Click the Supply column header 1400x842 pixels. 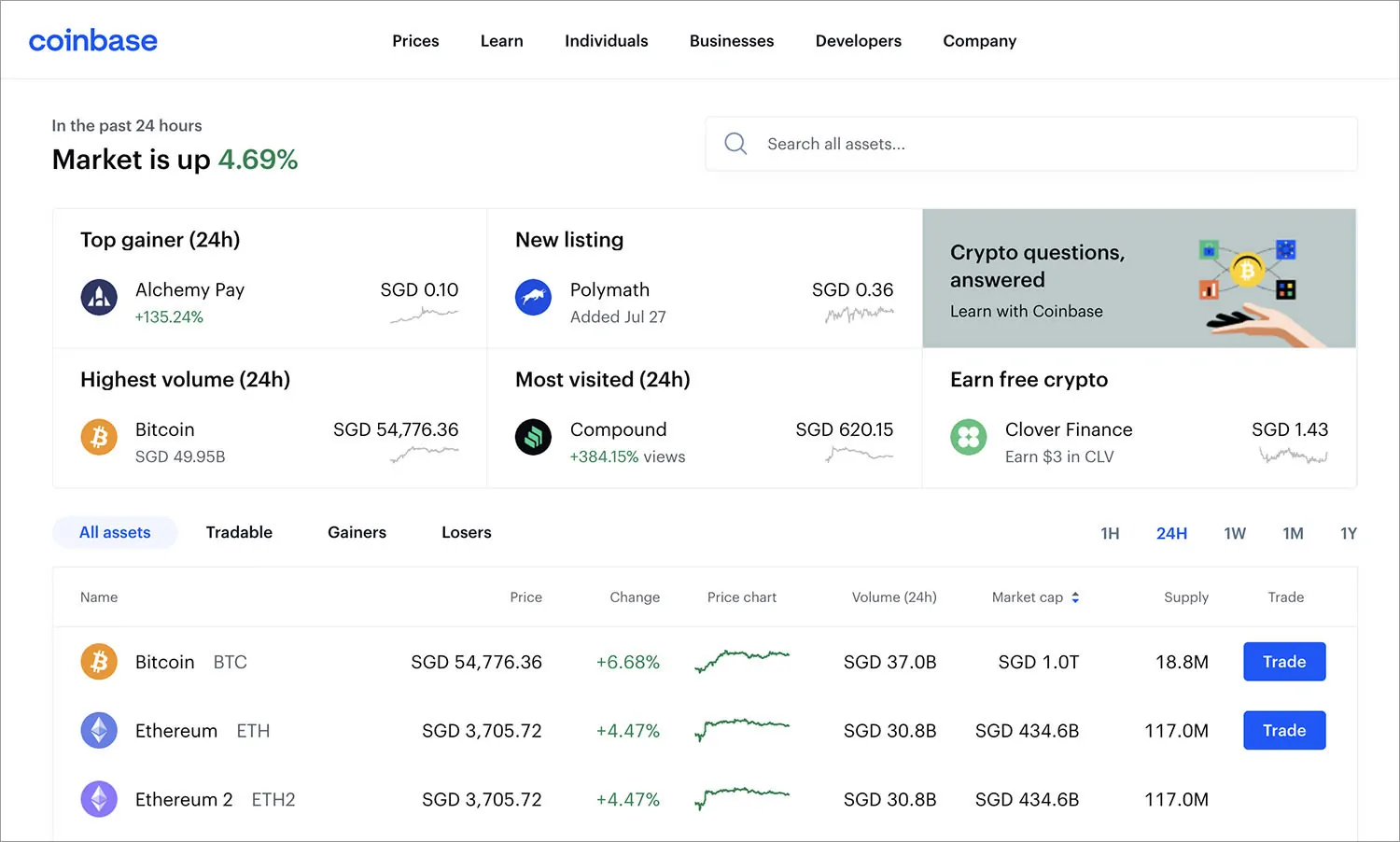pyautogui.click(x=1186, y=597)
